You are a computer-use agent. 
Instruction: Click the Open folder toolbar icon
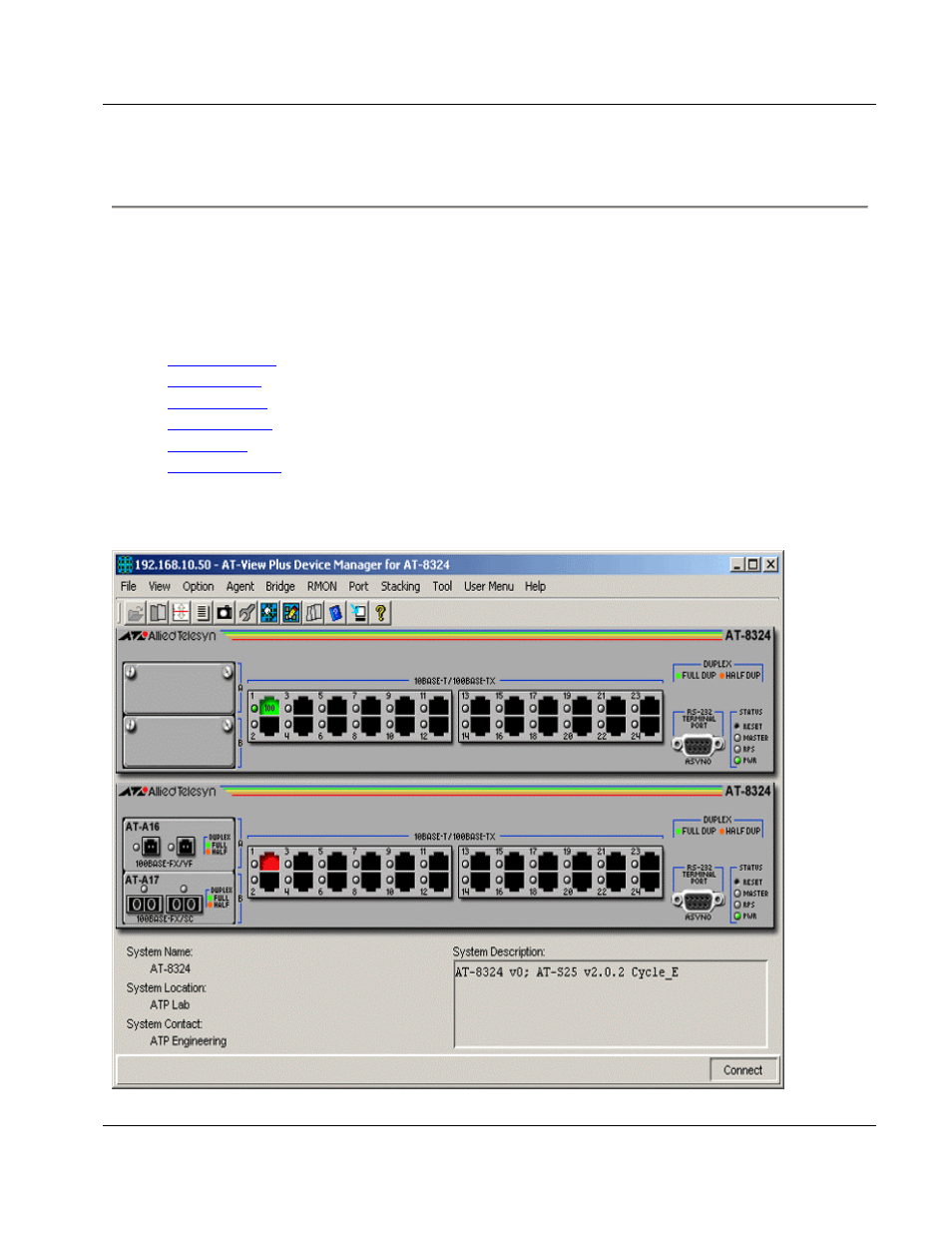coord(135,613)
